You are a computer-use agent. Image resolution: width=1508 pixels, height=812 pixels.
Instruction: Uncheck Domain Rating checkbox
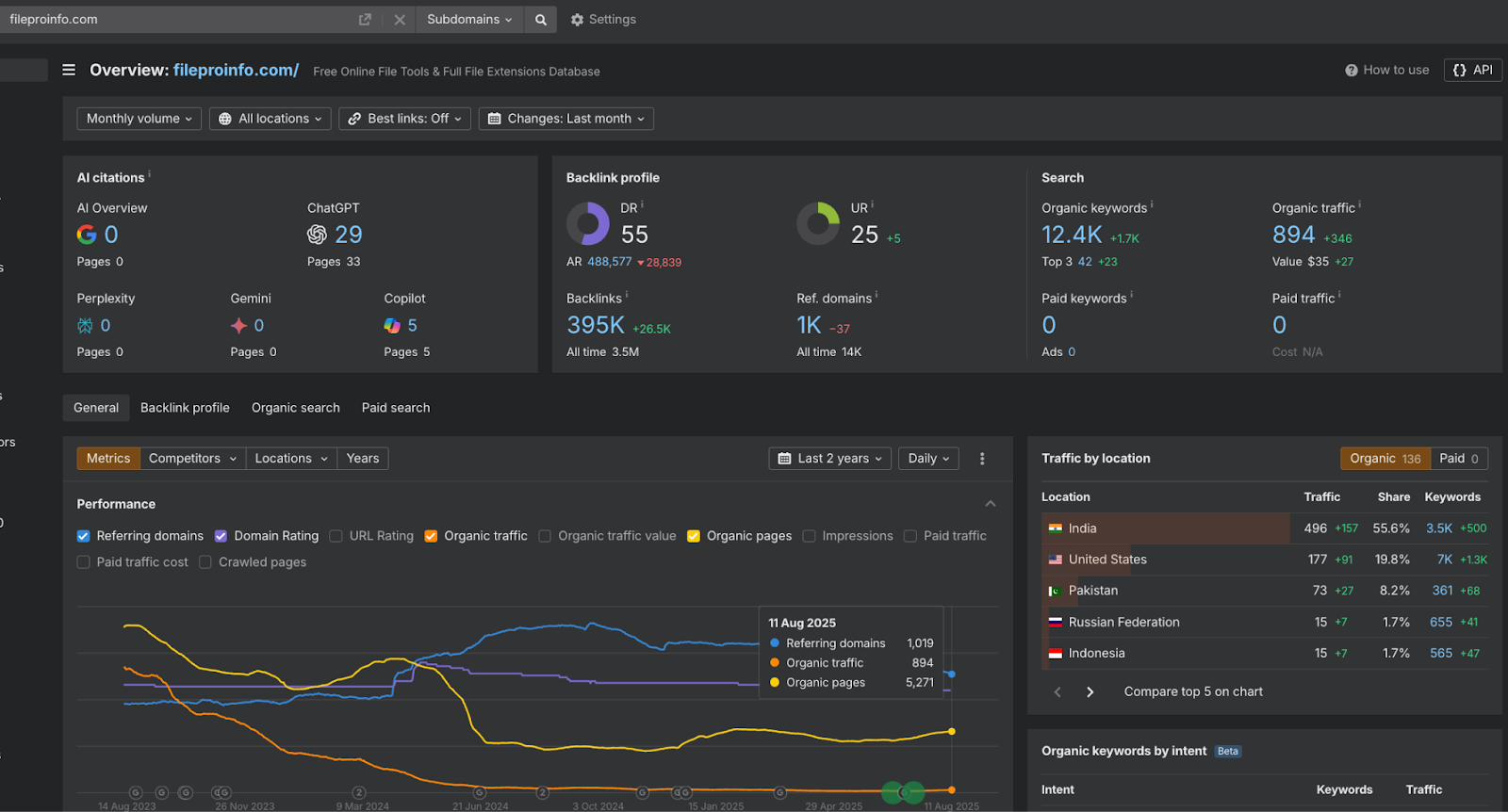click(221, 536)
